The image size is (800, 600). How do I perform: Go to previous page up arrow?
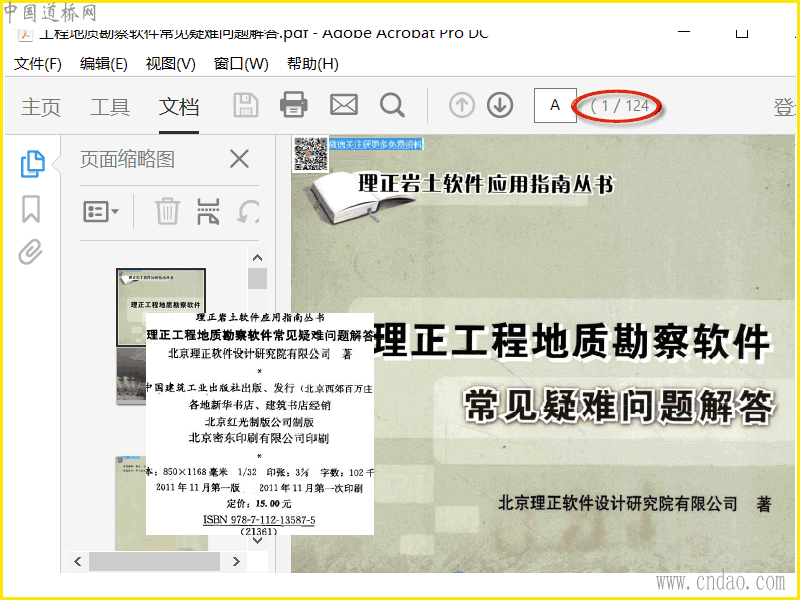pyautogui.click(x=462, y=105)
